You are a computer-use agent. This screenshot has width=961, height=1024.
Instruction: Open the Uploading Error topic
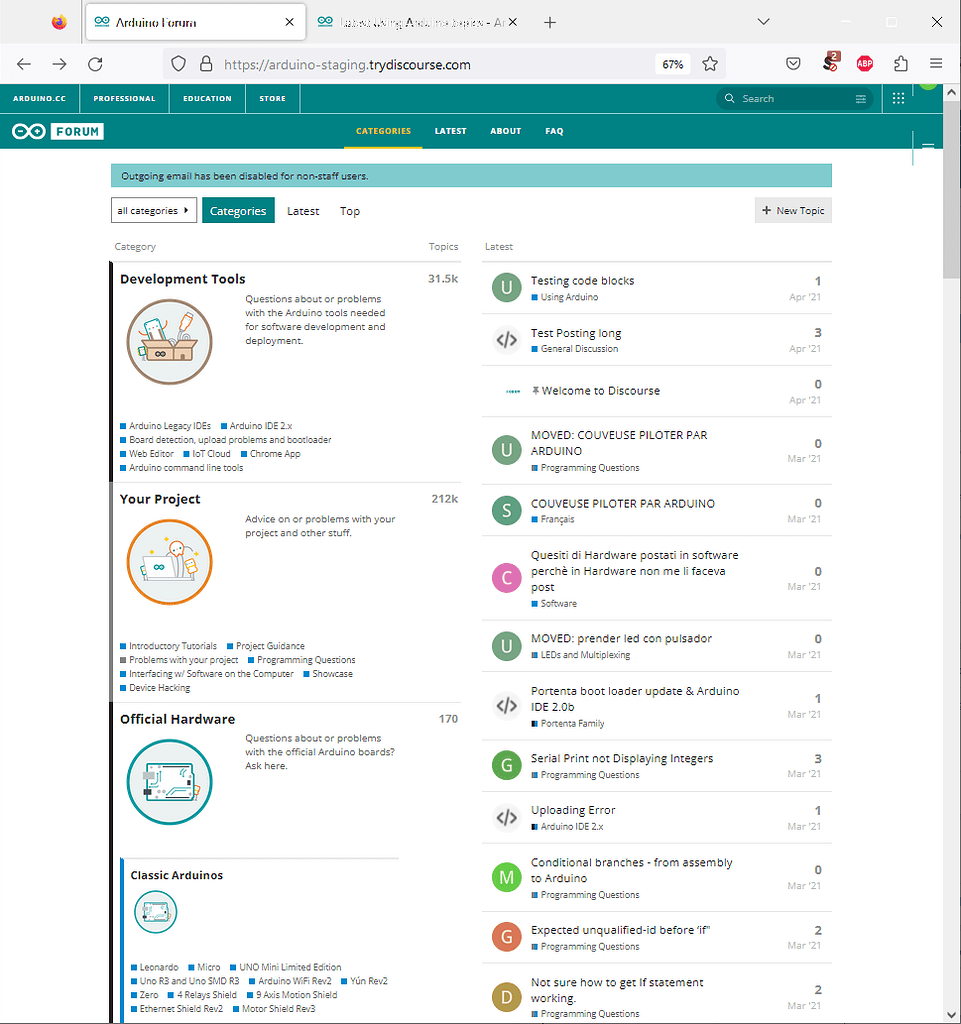(573, 810)
